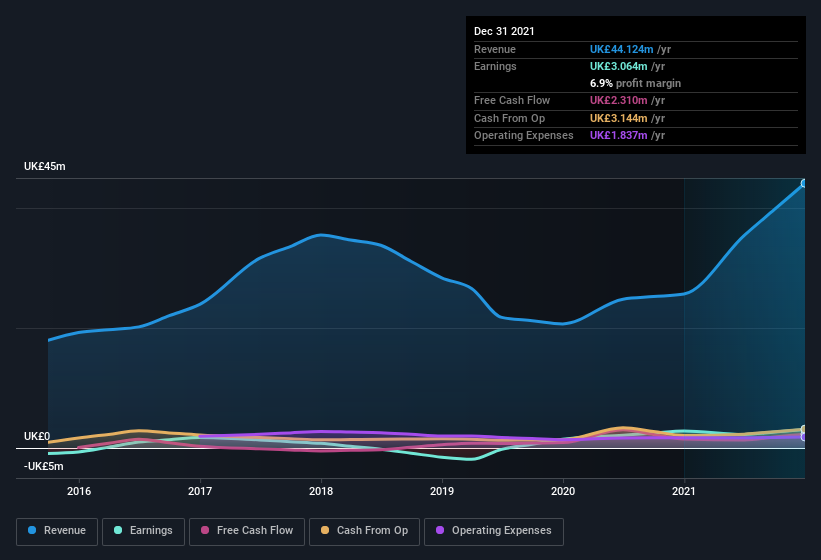Screen dimensions: 821x560
Task: Click the Operating Expenses endpoint marker
Action: click(804, 436)
